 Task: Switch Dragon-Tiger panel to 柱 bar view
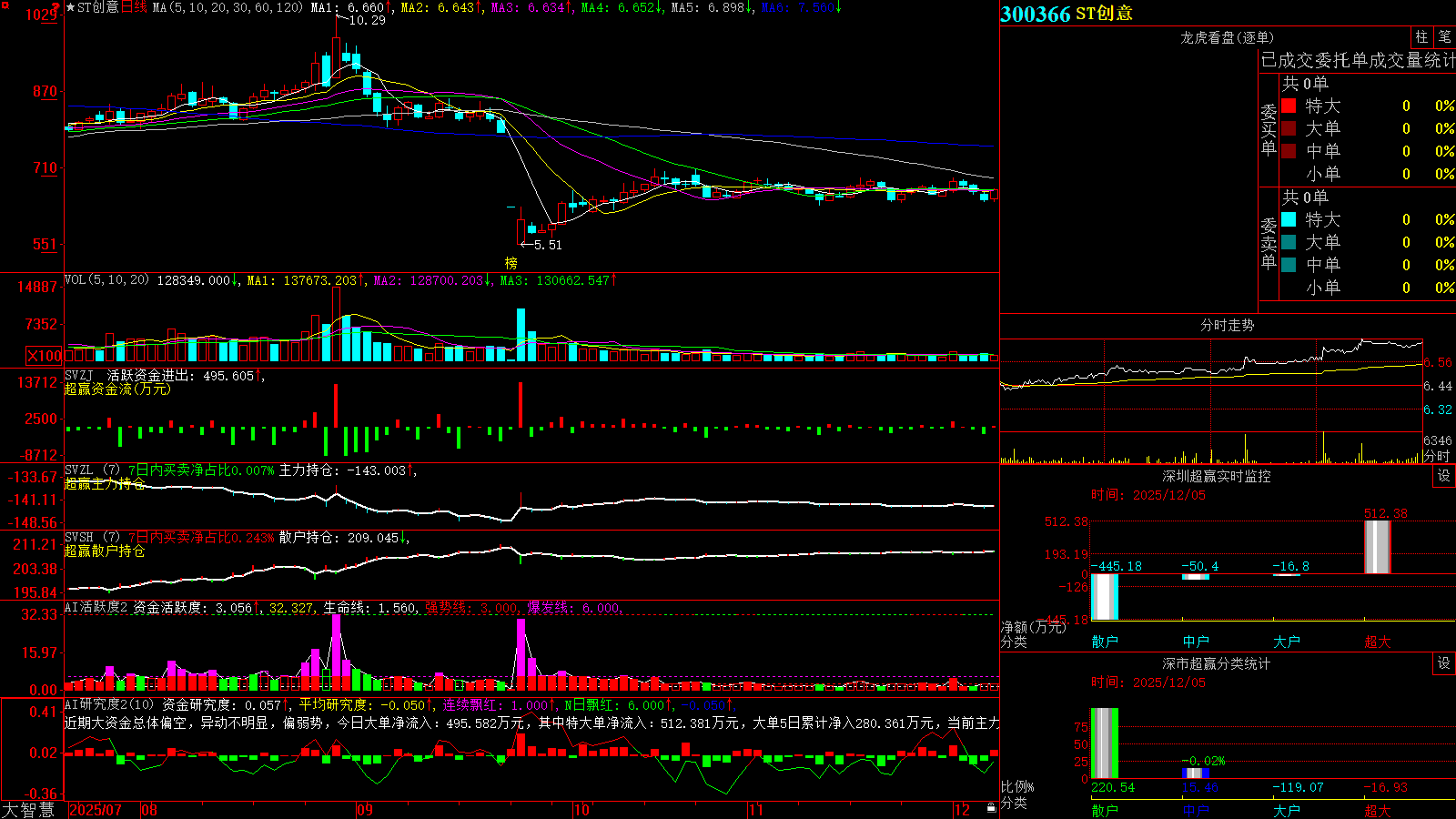click(1421, 37)
